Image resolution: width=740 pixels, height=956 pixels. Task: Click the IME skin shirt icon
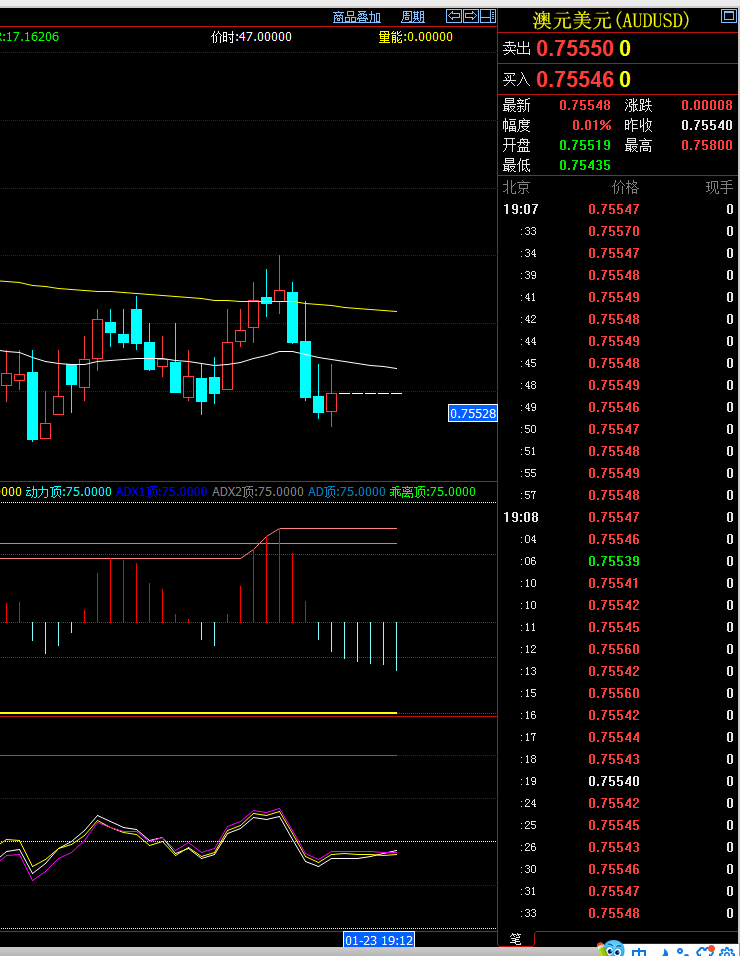pos(703,951)
